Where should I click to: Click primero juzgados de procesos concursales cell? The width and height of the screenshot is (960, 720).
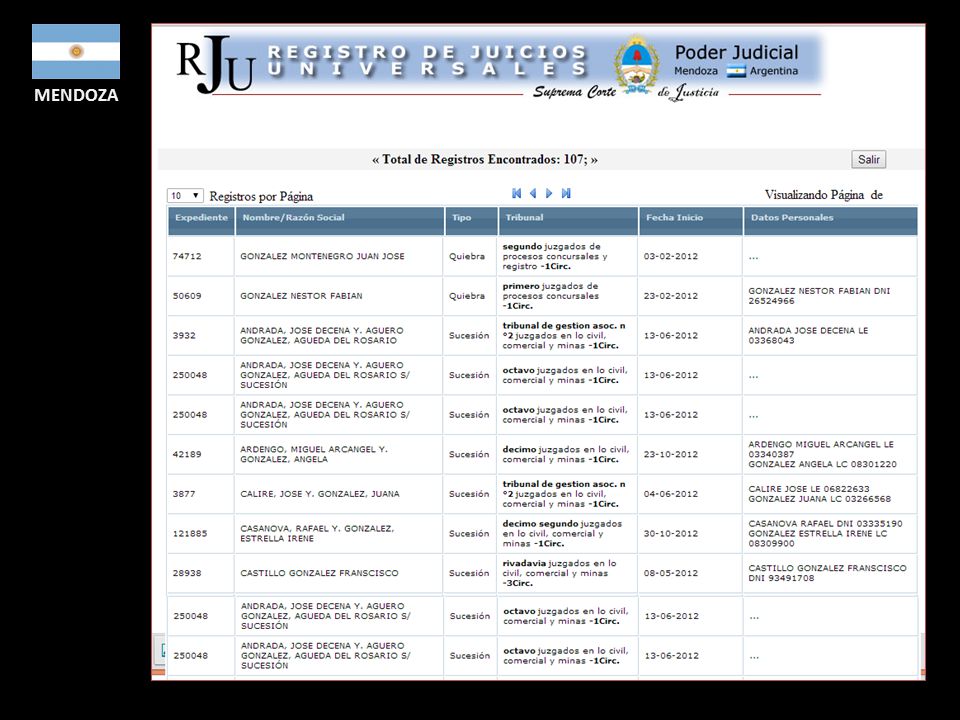[567, 296]
